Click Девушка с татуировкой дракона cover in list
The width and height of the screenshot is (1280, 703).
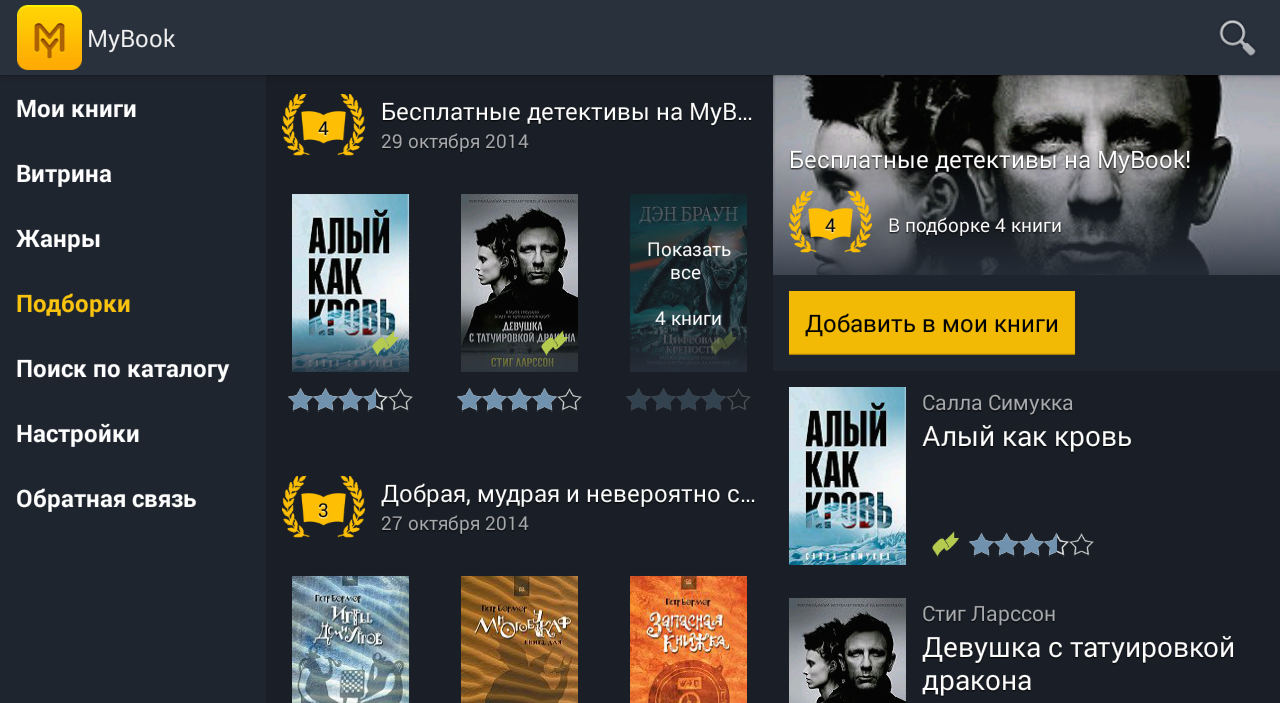(519, 283)
